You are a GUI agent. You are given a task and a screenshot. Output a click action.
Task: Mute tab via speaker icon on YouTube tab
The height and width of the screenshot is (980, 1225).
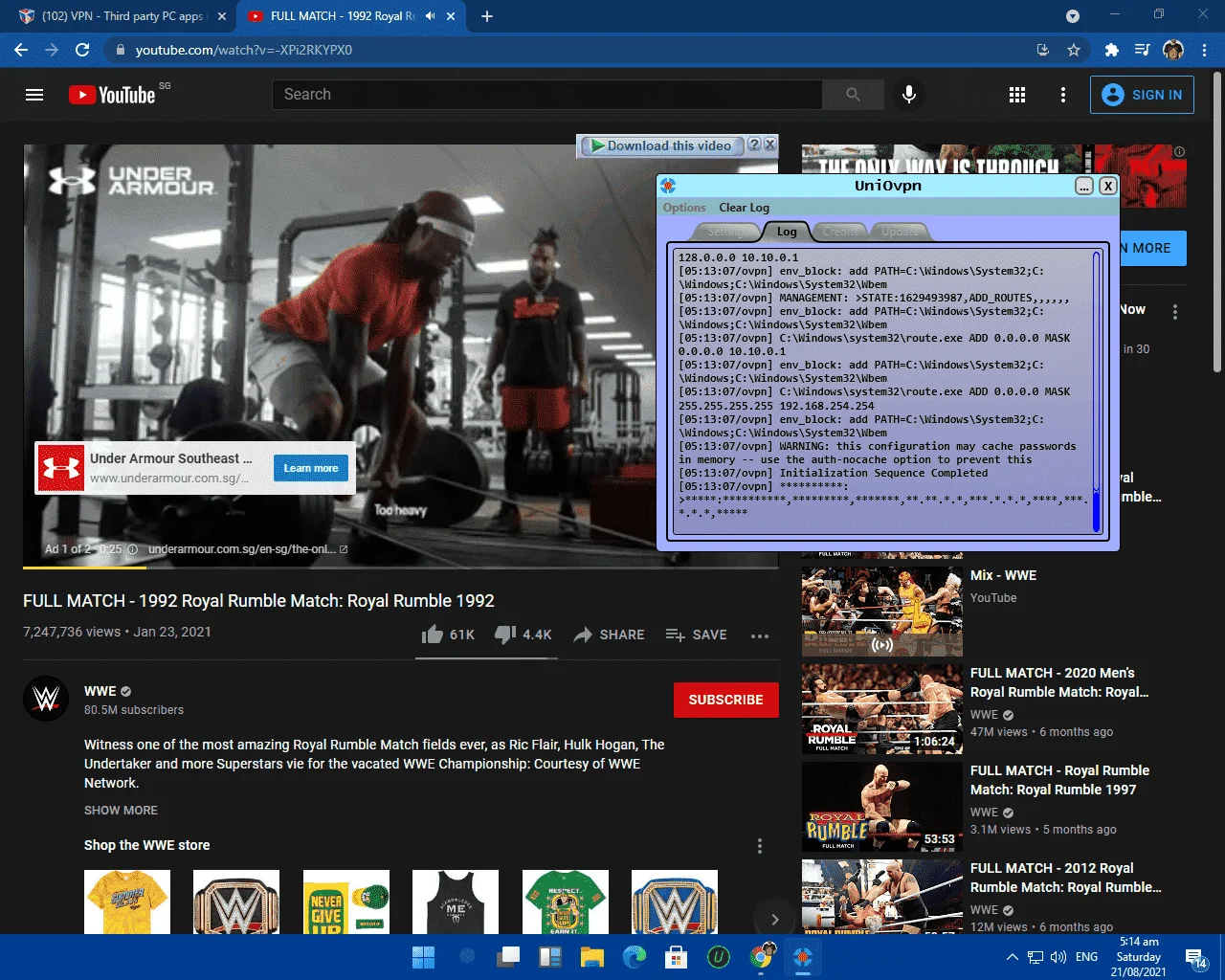(430, 16)
